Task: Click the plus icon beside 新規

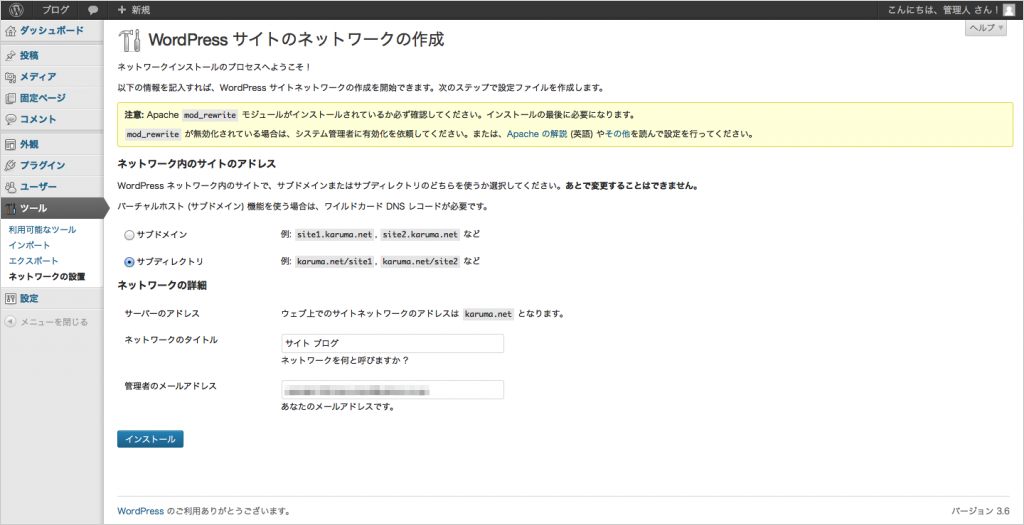Action: [121, 10]
